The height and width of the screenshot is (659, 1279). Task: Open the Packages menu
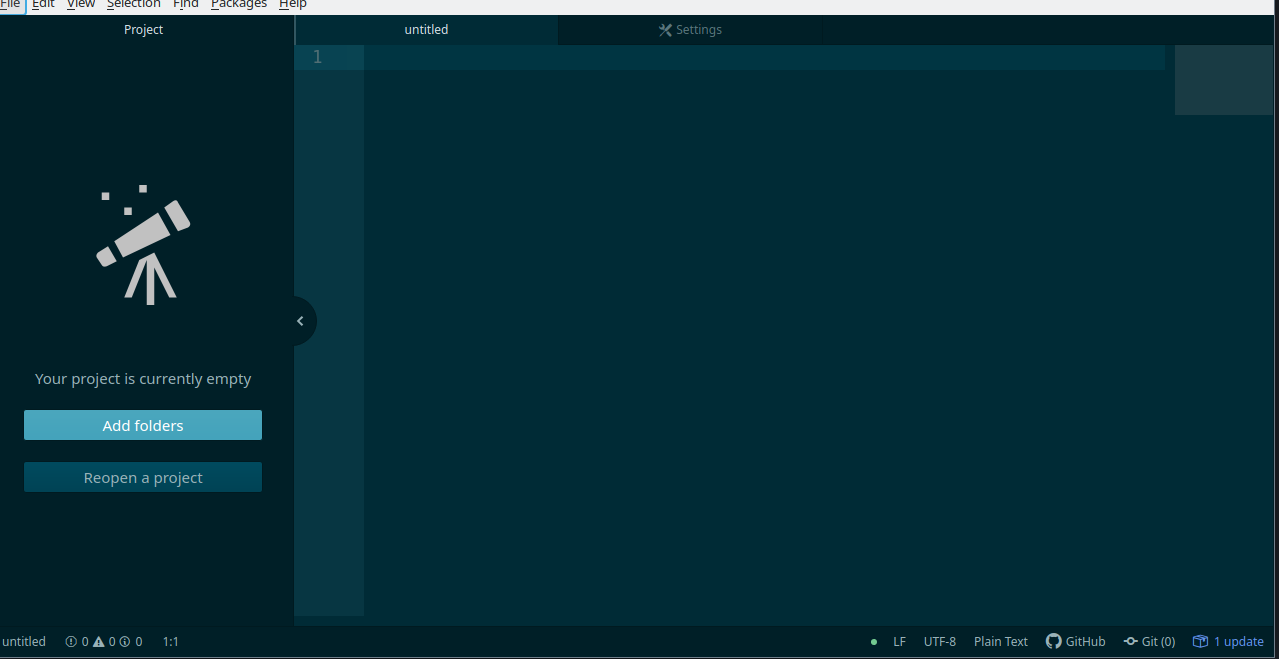(x=239, y=5)
